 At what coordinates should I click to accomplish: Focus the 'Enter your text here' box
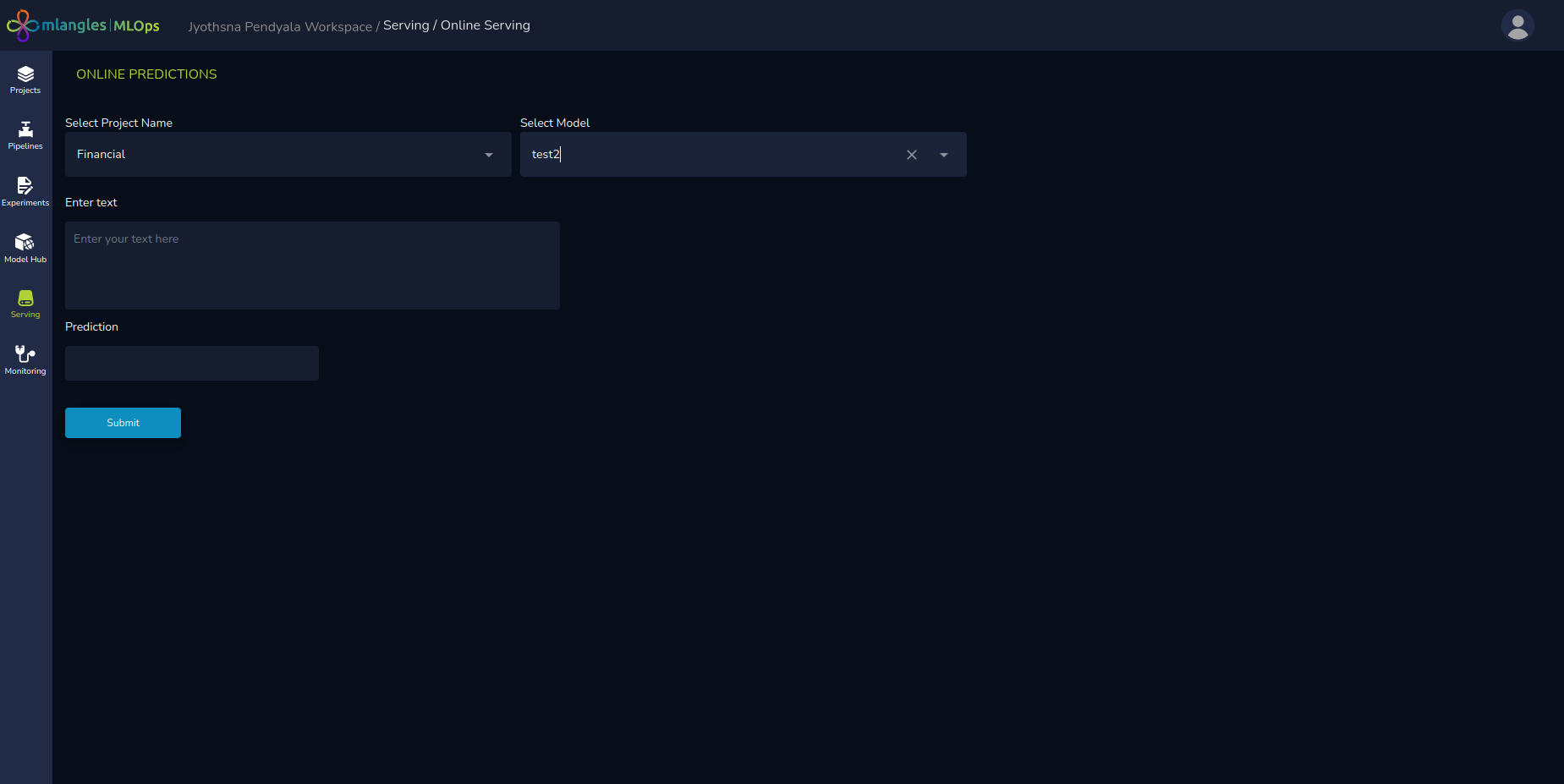[312, 265]
